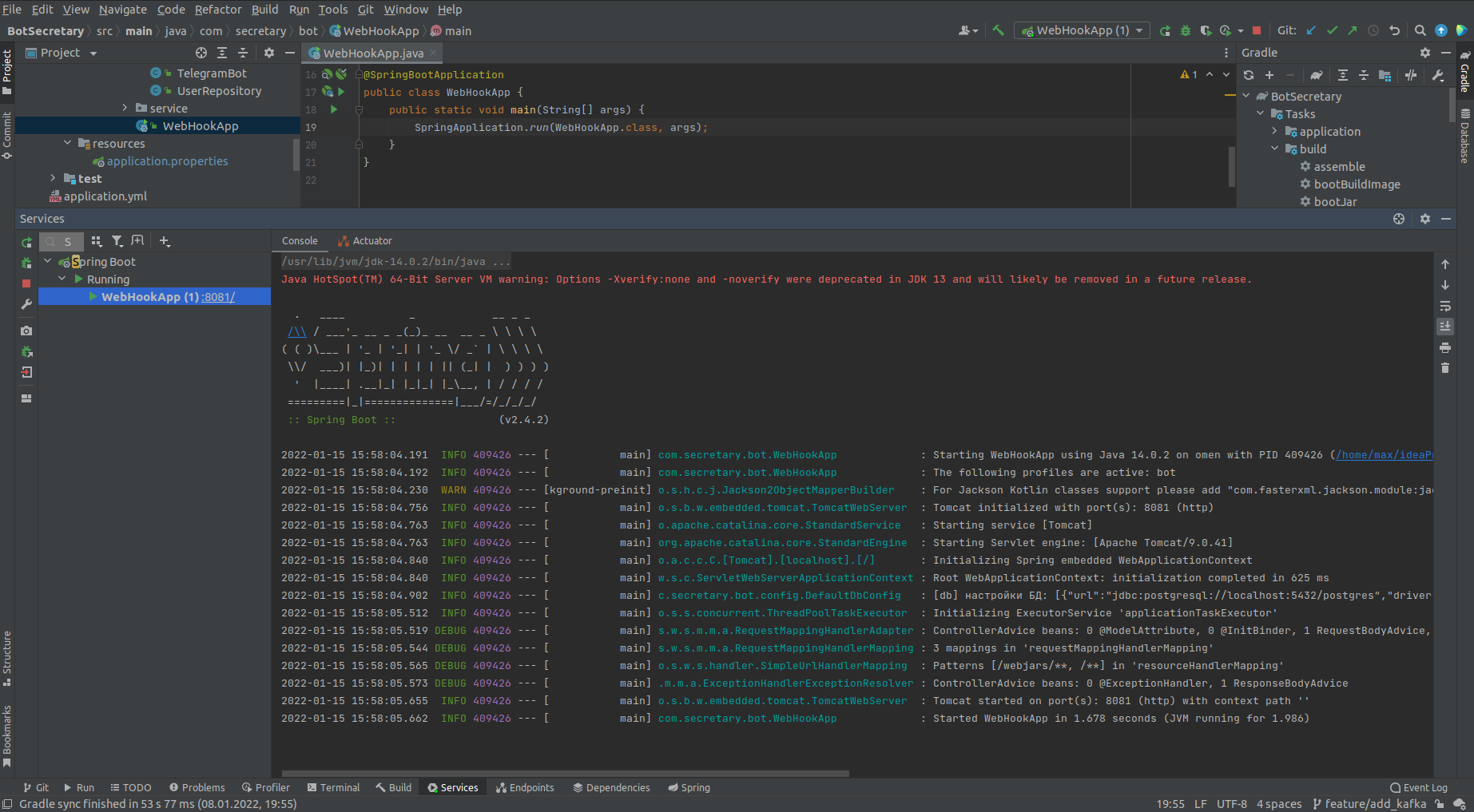
Task: Rerun WebHookApp from the main toolbar
Action: point(1165,30)
